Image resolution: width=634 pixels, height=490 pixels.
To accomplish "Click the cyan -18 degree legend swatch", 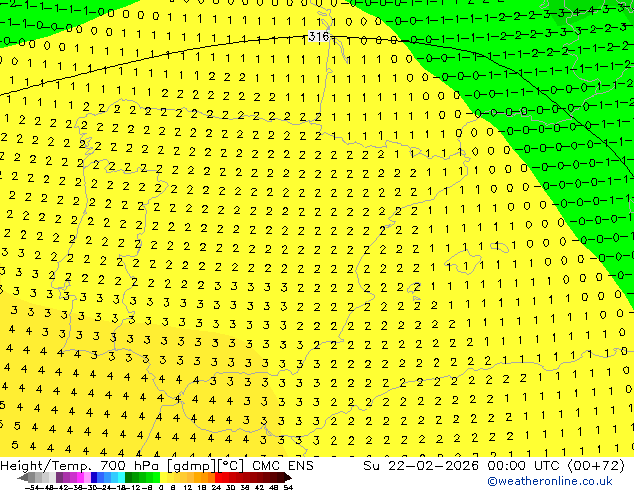I will [122, 478].
